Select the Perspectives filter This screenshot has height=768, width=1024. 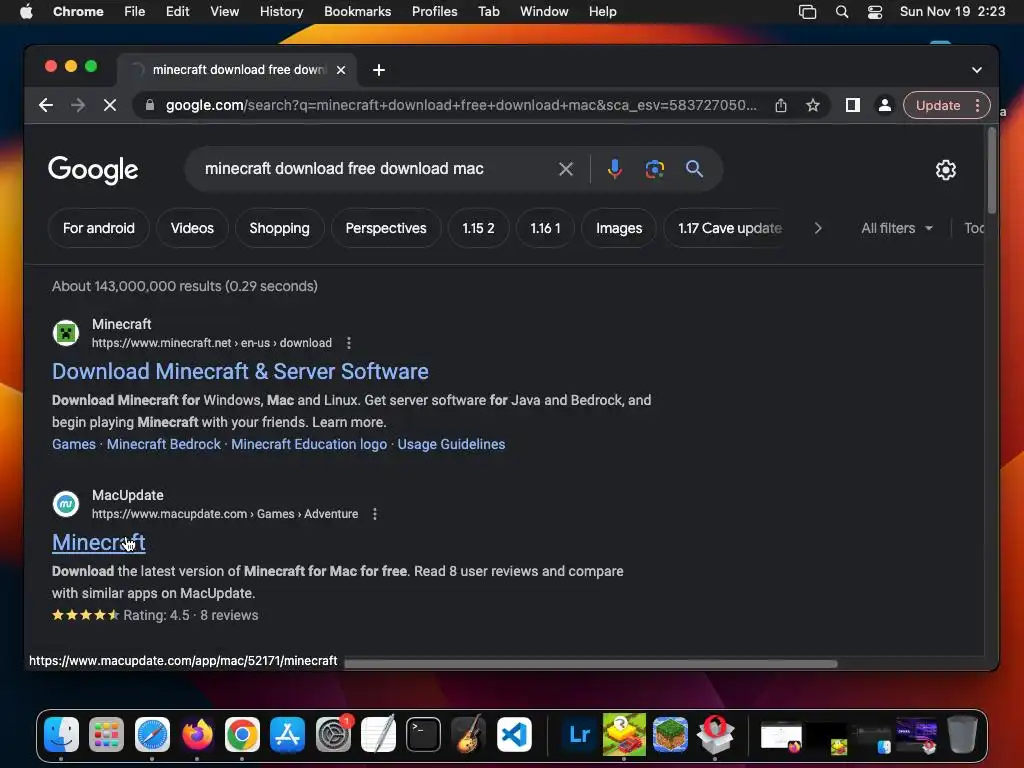point(386,229)
